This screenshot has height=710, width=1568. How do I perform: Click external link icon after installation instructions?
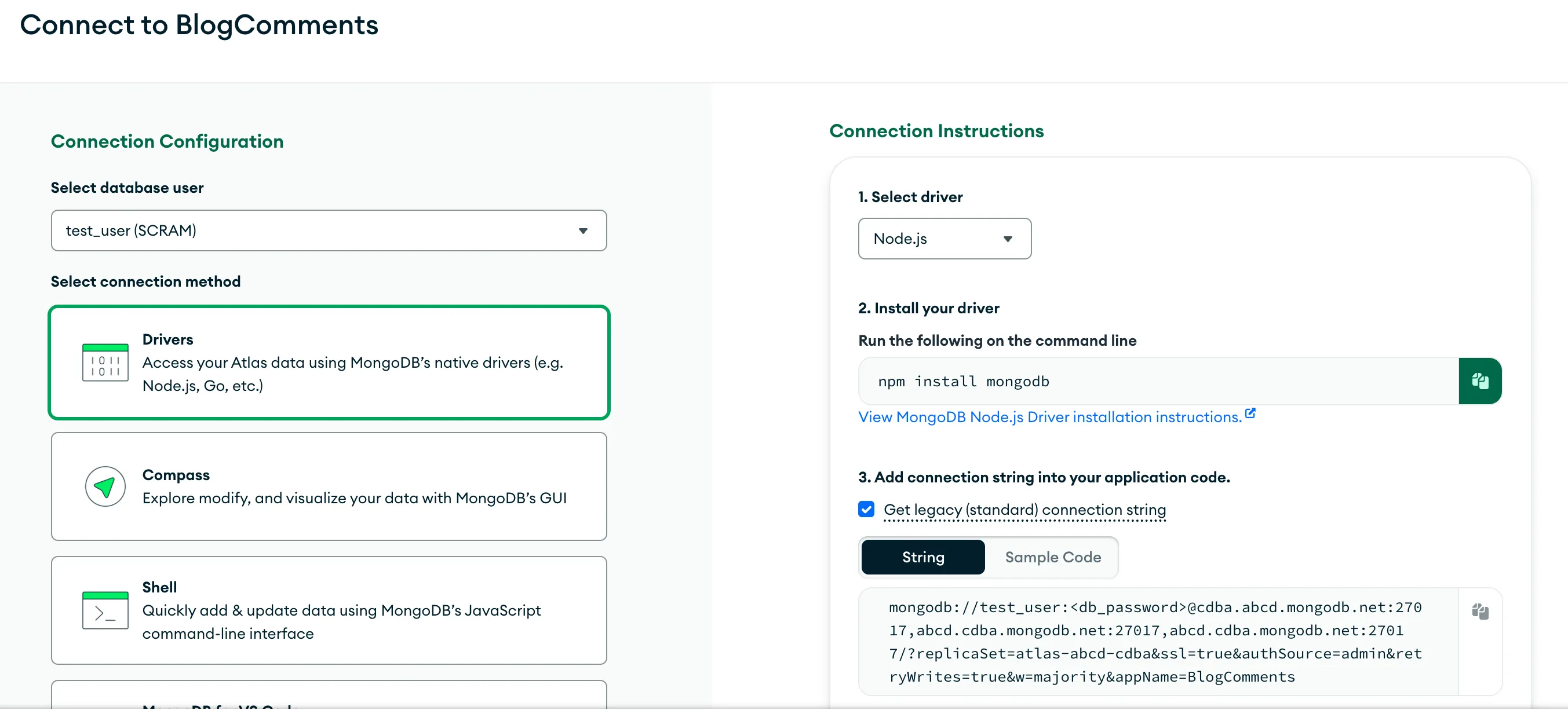1250,414
